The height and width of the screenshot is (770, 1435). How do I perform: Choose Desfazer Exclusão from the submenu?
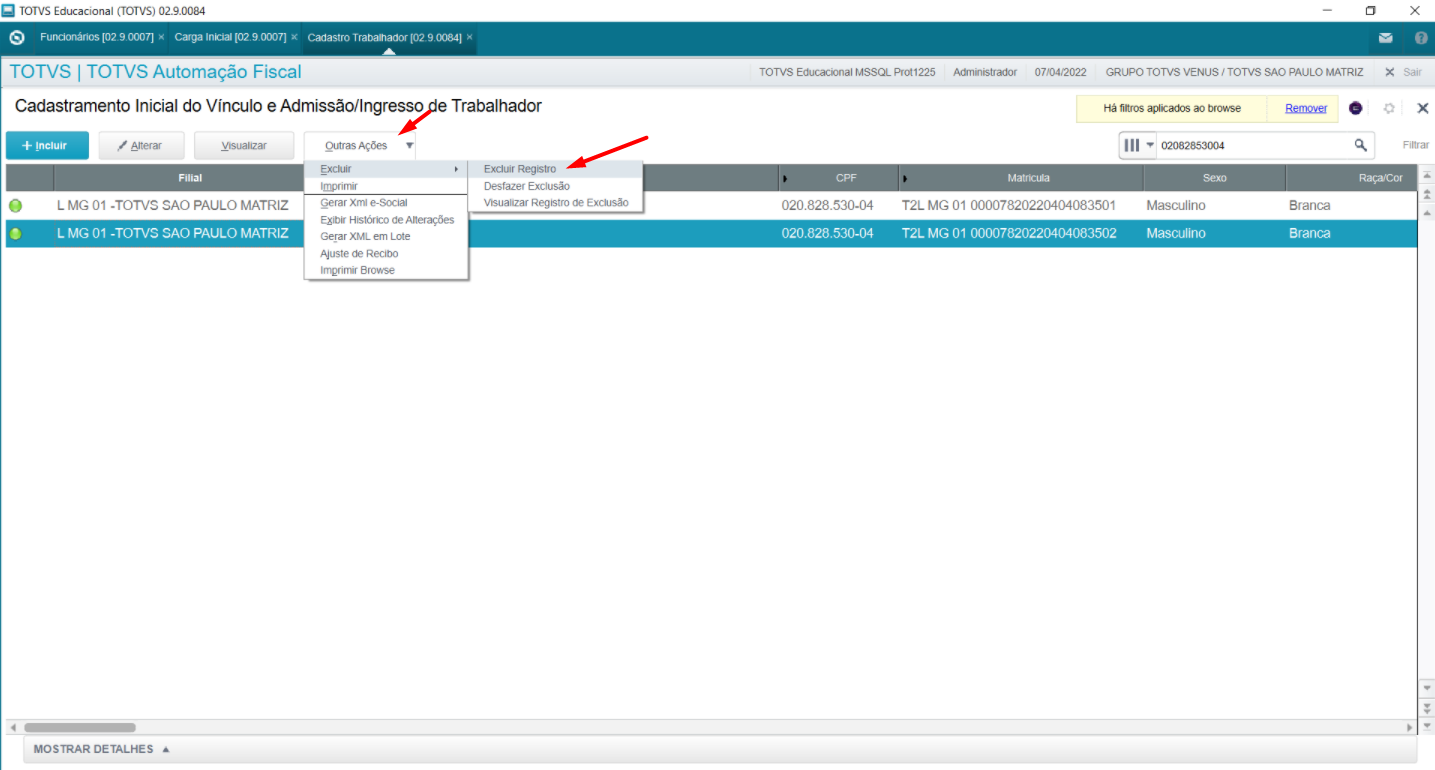tap(555, 186)
